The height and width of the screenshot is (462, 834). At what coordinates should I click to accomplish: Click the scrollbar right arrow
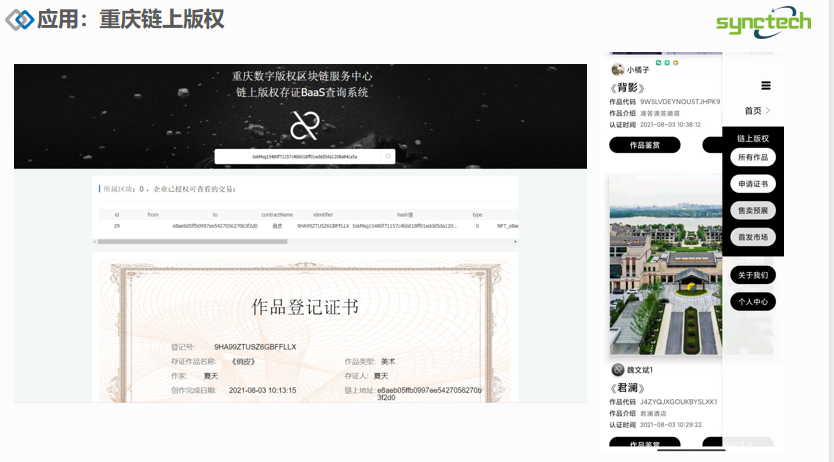click(515, 241)
